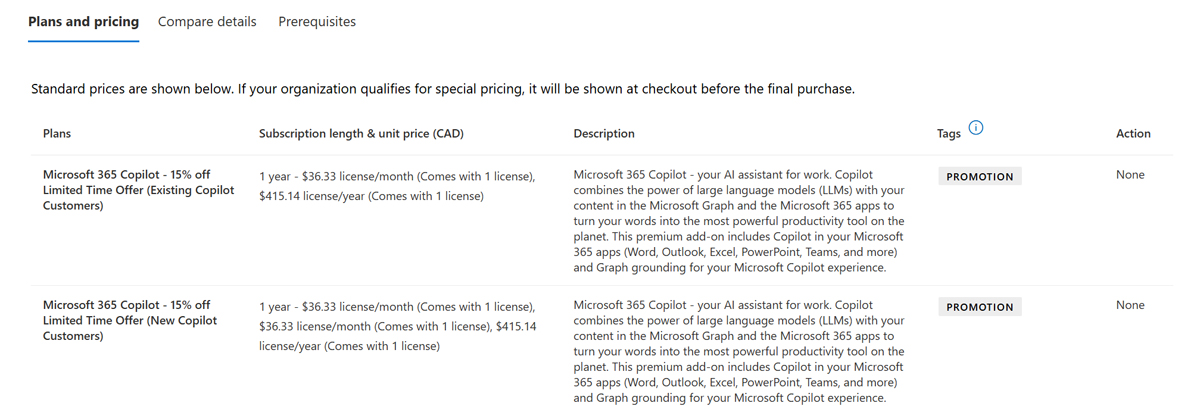The width and height of the screenshot is (1200, 406).
Task: Open the Plans and pricing tab
Action: pyautogui.click(x=83, y=21)
